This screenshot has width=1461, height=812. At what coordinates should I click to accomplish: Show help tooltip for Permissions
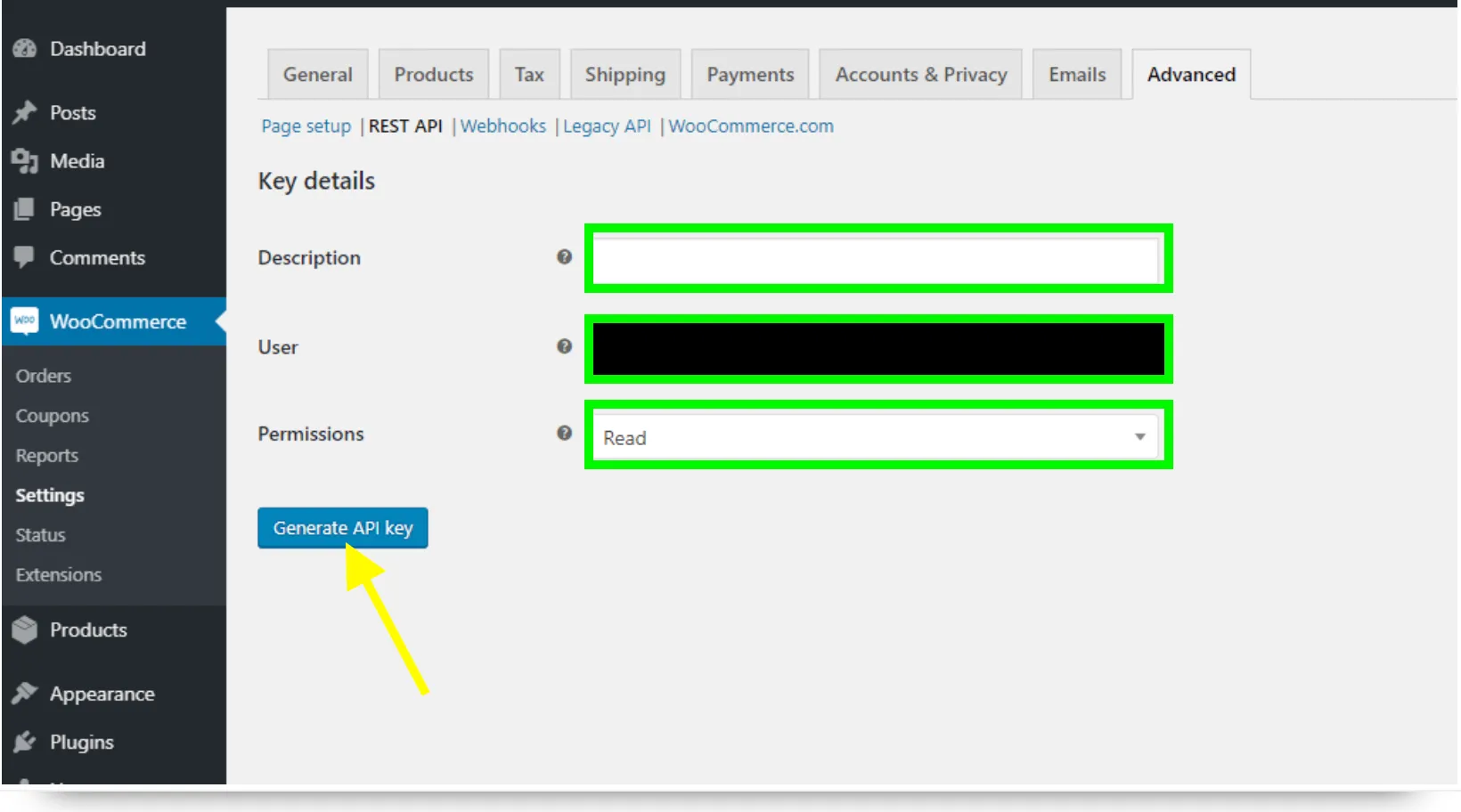tap(564, 433)
